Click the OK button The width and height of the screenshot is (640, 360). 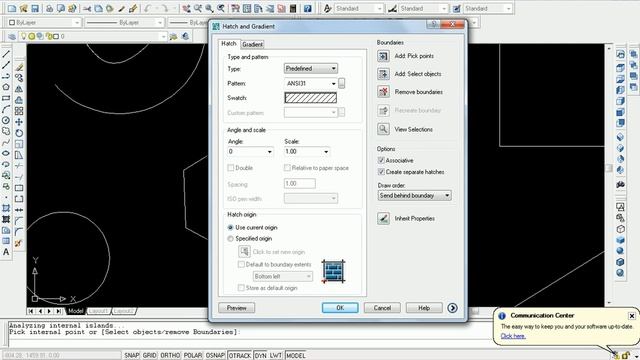pyautogui.click(x=340, y=308)
